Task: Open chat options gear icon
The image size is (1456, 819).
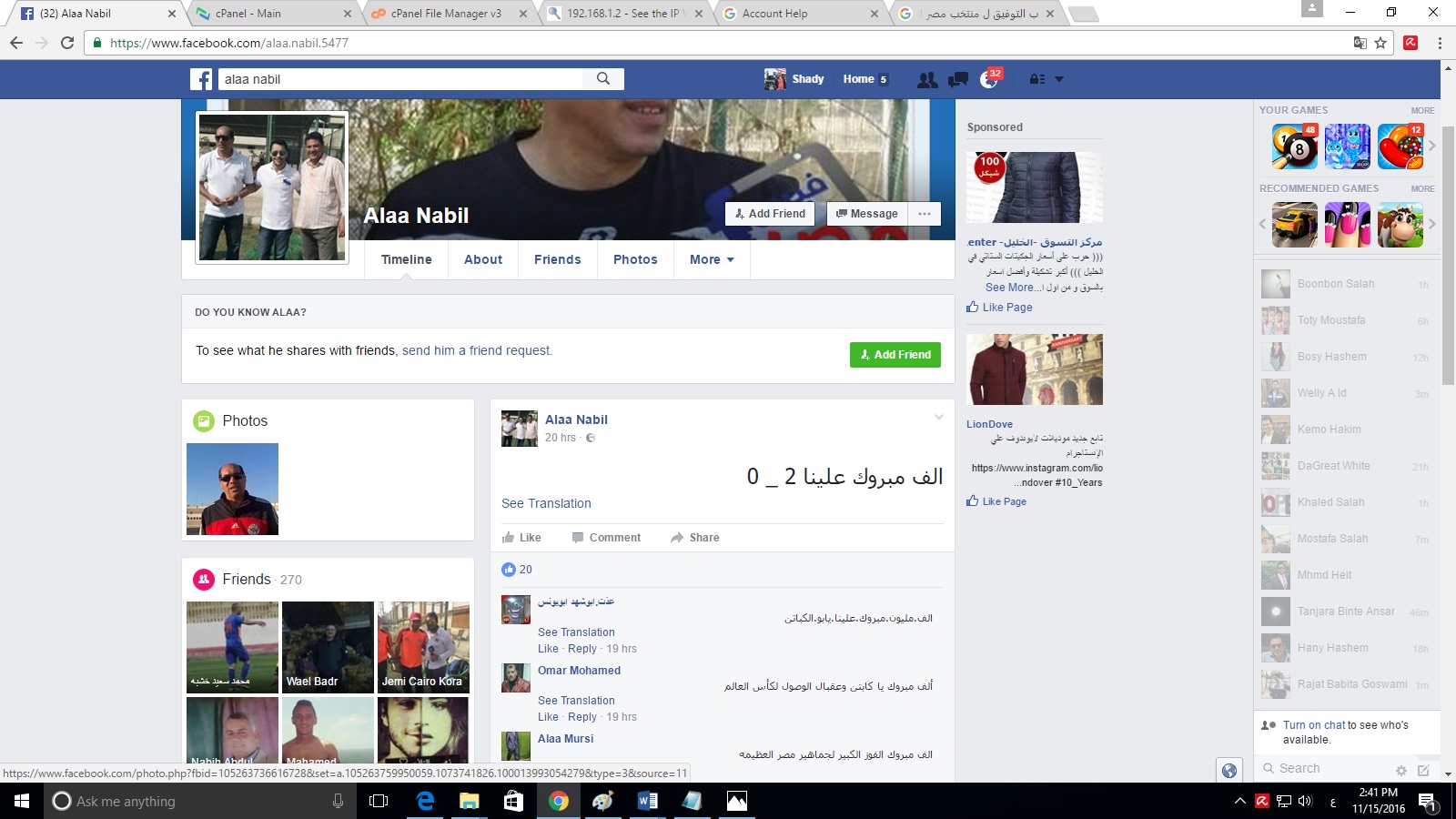Action: 1401,770
